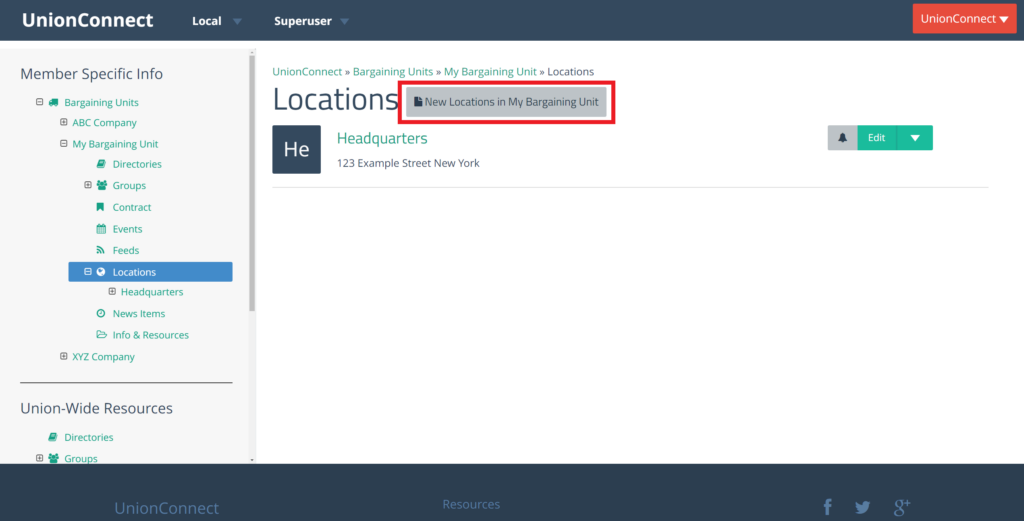Click the Resources link in footer

[x=471, y=504]
